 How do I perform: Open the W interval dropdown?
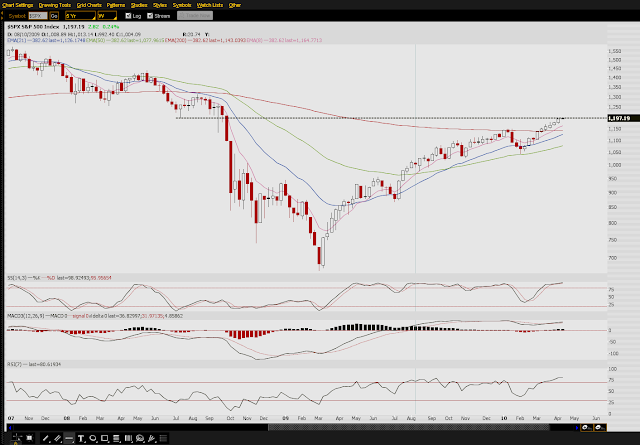[x=107, y=16]
